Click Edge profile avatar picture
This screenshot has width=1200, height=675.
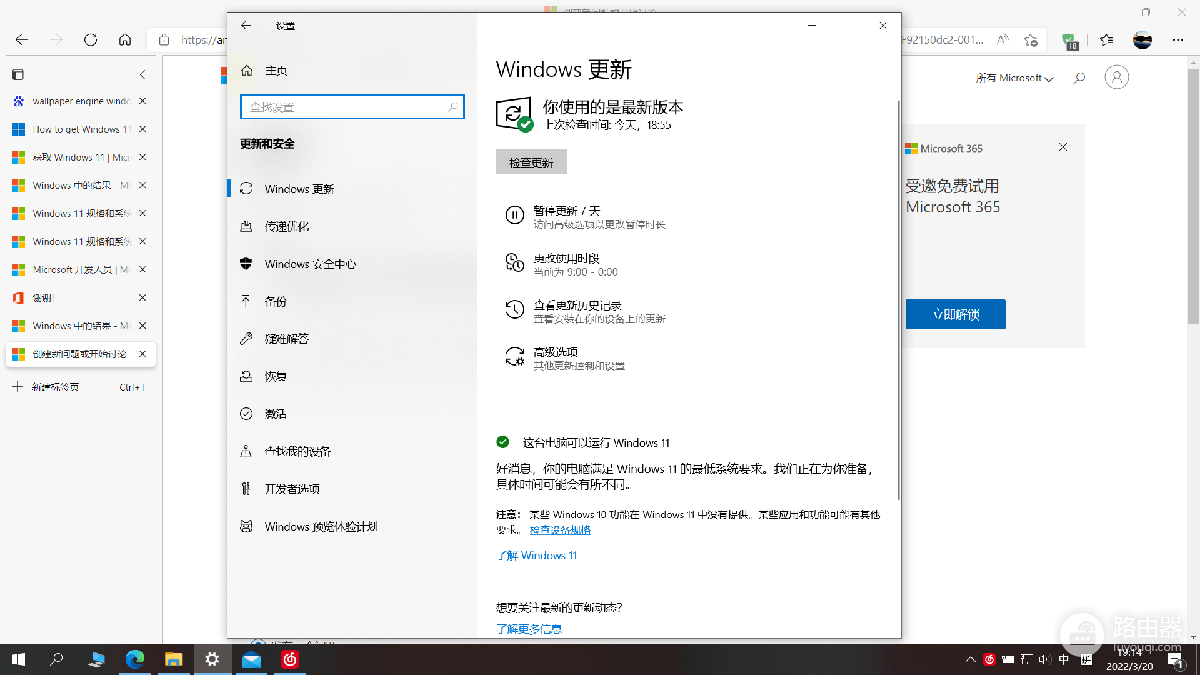click(x=1142, y=40)
